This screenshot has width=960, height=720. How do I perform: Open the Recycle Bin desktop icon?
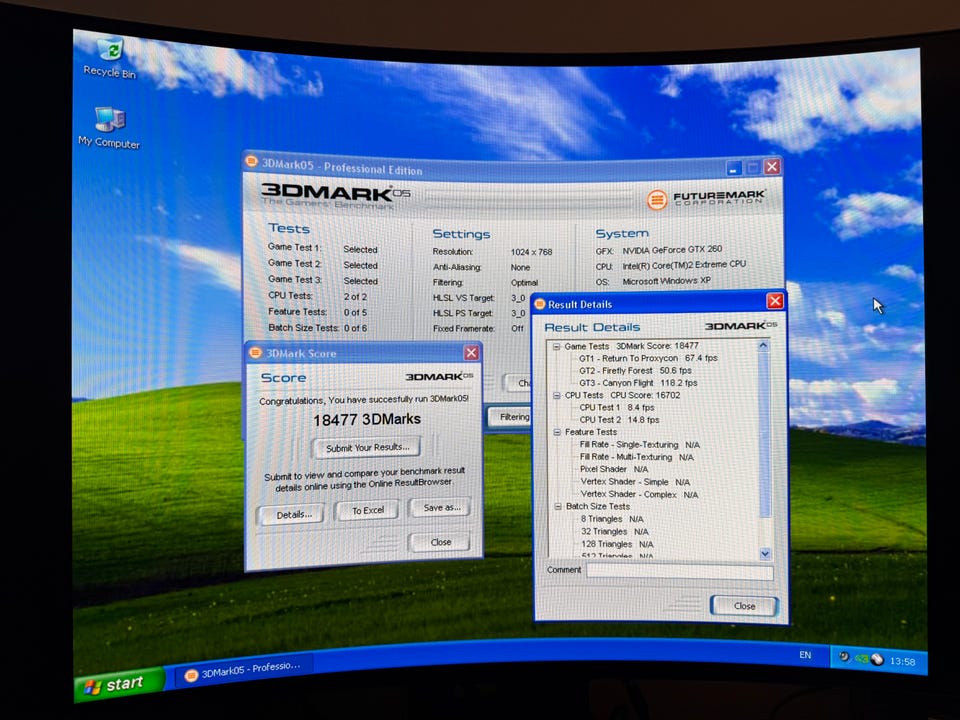110,58
